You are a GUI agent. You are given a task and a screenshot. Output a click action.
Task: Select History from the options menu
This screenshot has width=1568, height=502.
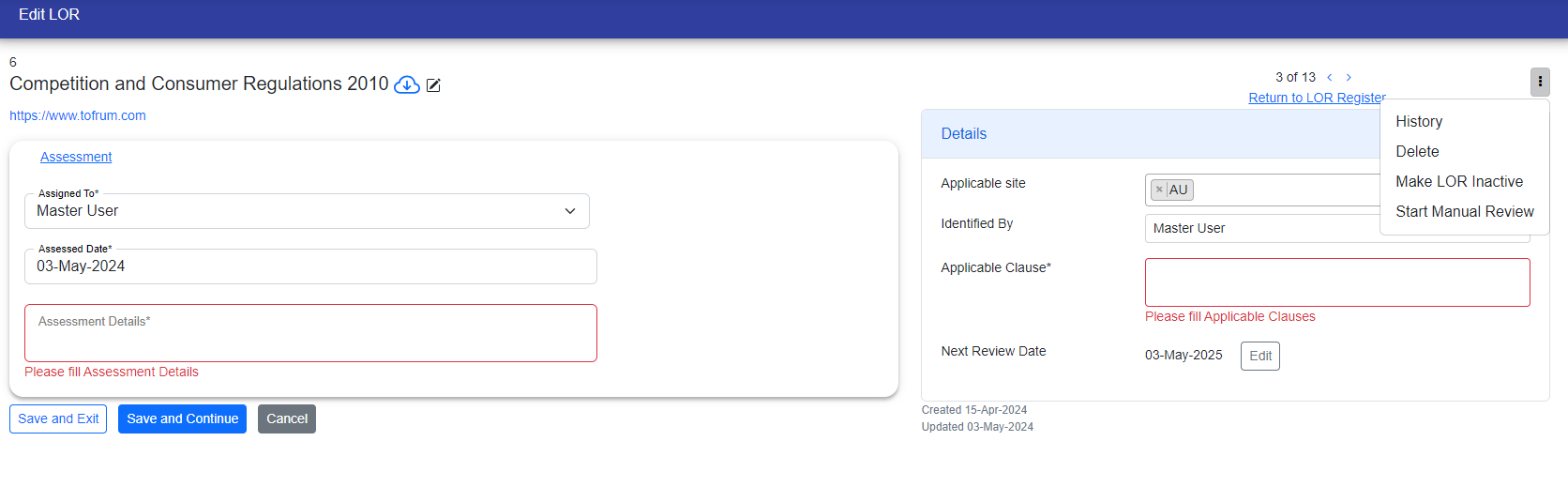click(1418, 122)
